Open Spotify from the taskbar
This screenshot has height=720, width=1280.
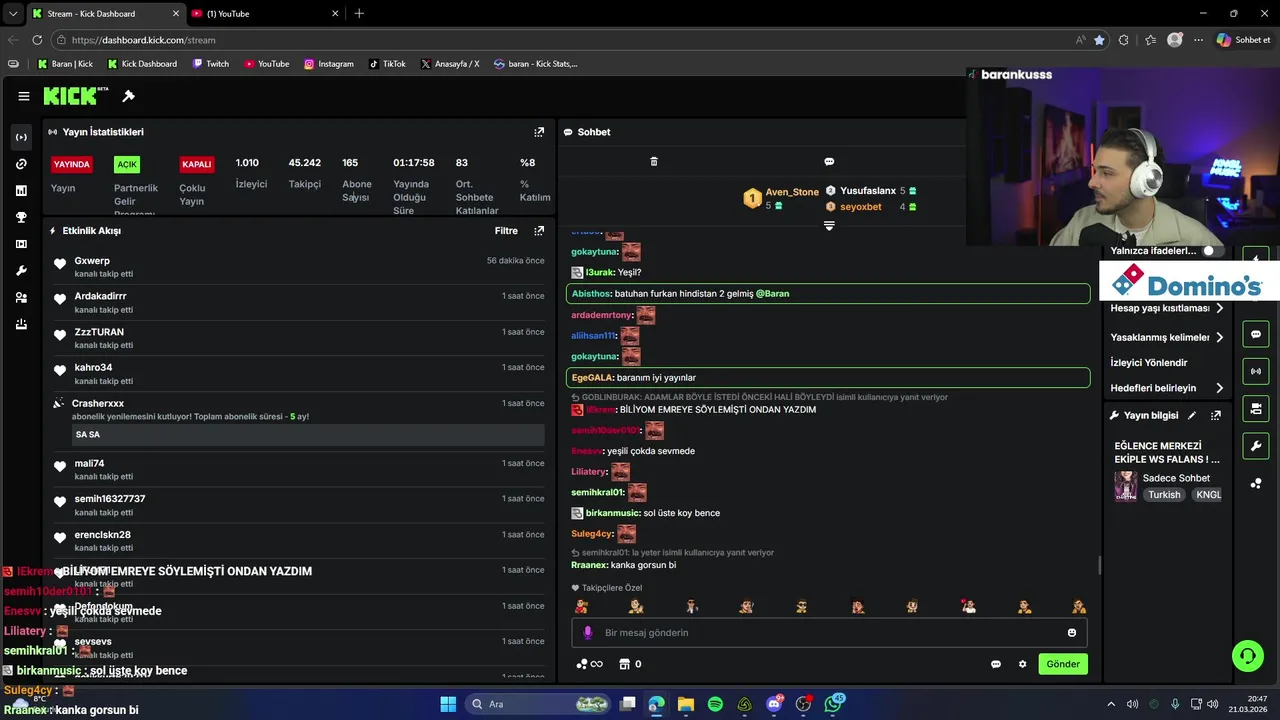[715, 704]
